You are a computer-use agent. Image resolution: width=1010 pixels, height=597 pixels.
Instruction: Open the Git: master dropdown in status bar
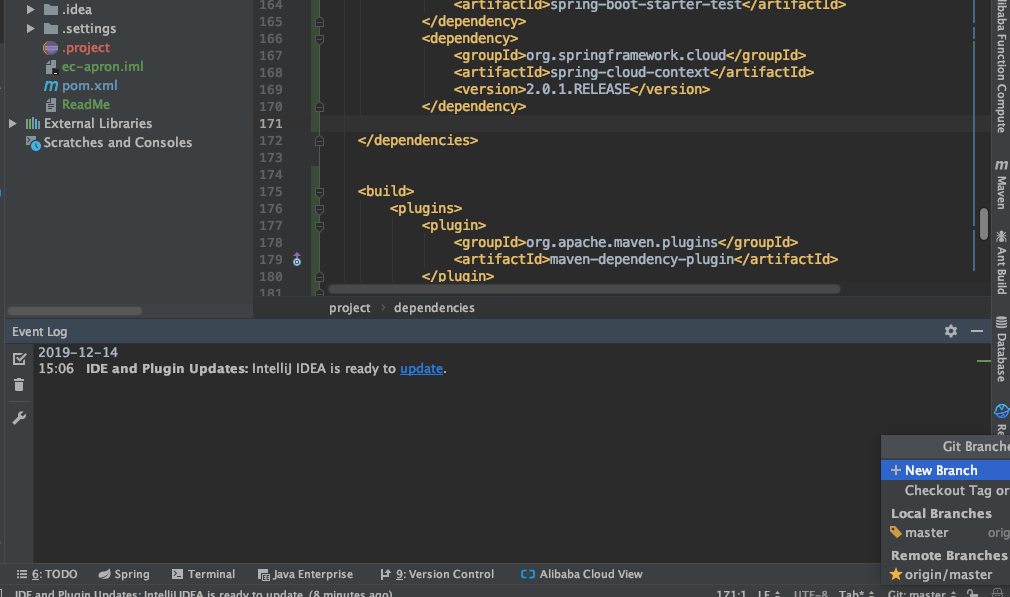[x=921, y=592]
